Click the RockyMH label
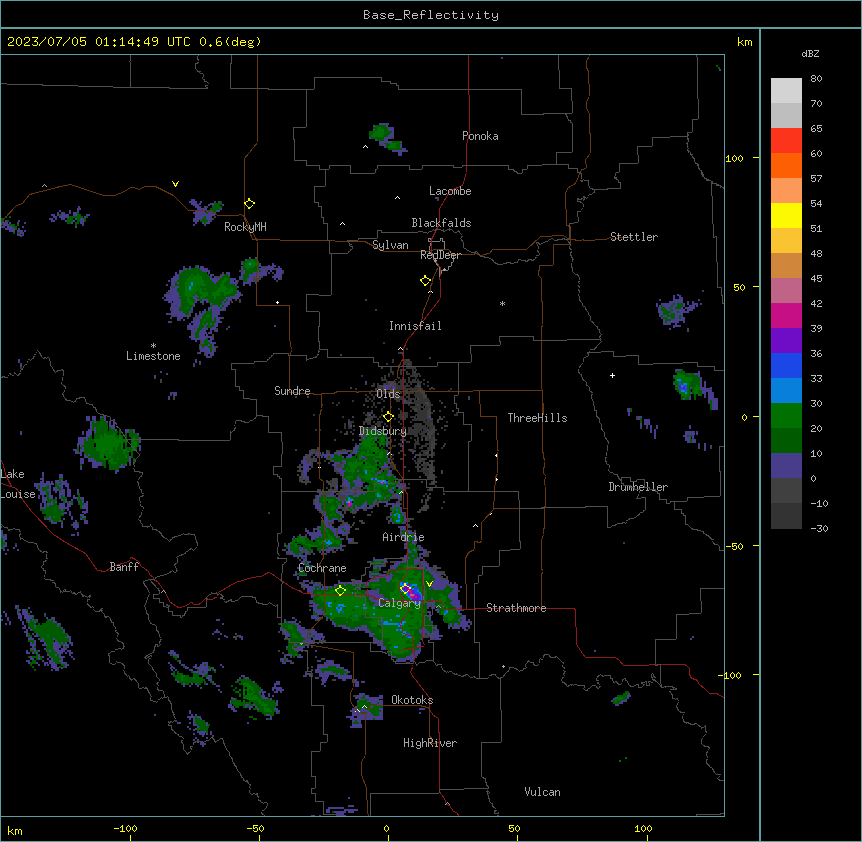This screenshot has width=862, height=842. coord(245,227)
